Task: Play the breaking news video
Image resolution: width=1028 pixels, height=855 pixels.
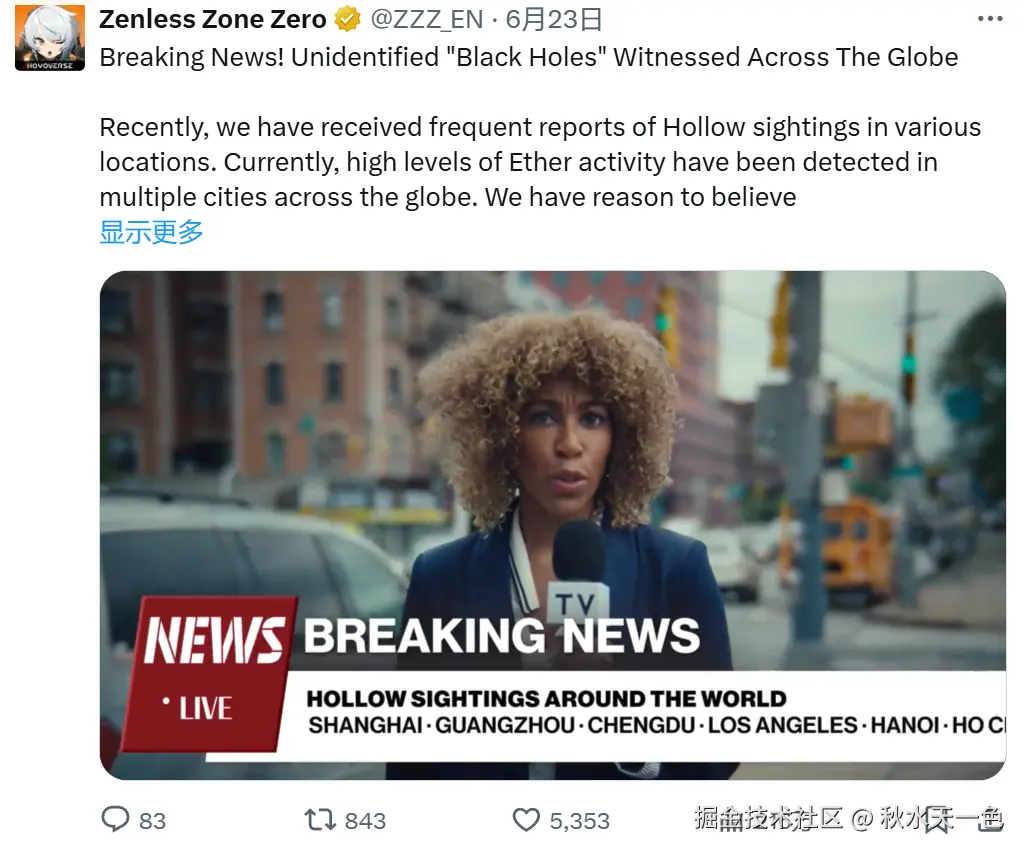Action: tap(553, 525)
